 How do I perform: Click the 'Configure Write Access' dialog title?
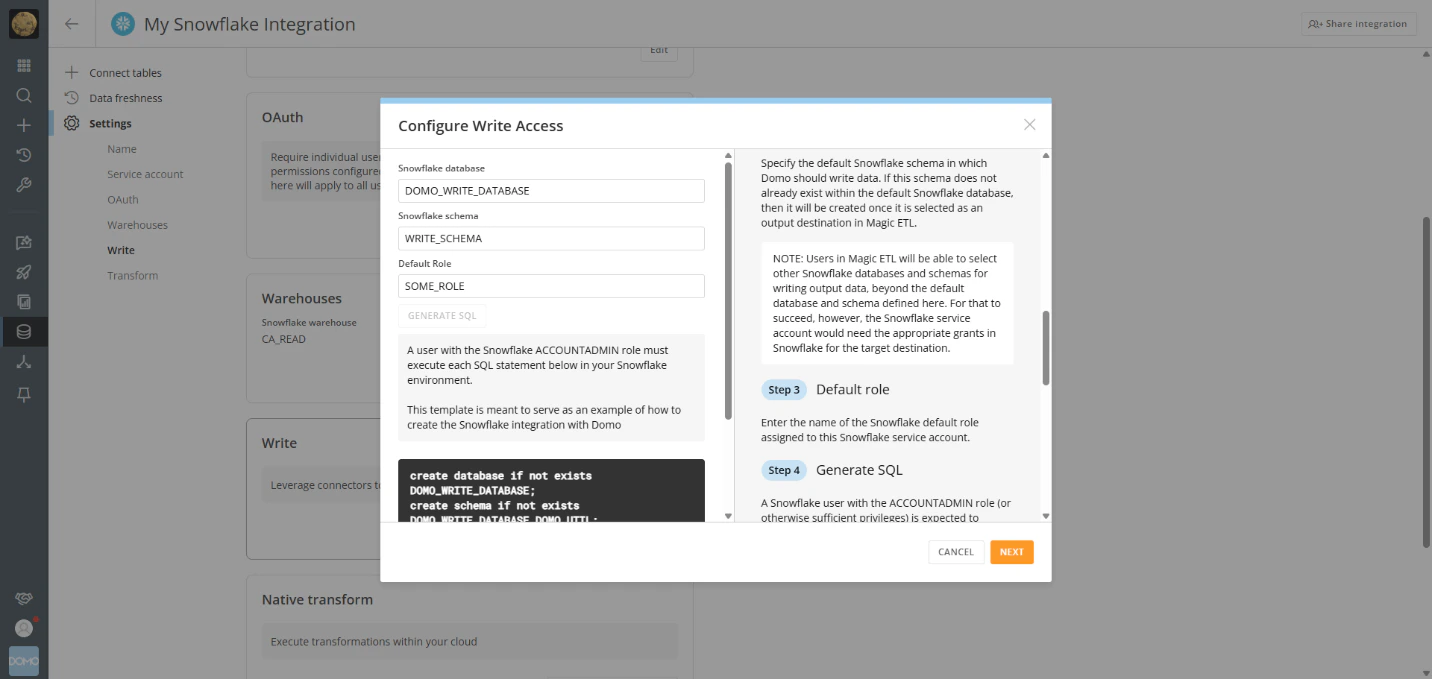click(481, 126)
